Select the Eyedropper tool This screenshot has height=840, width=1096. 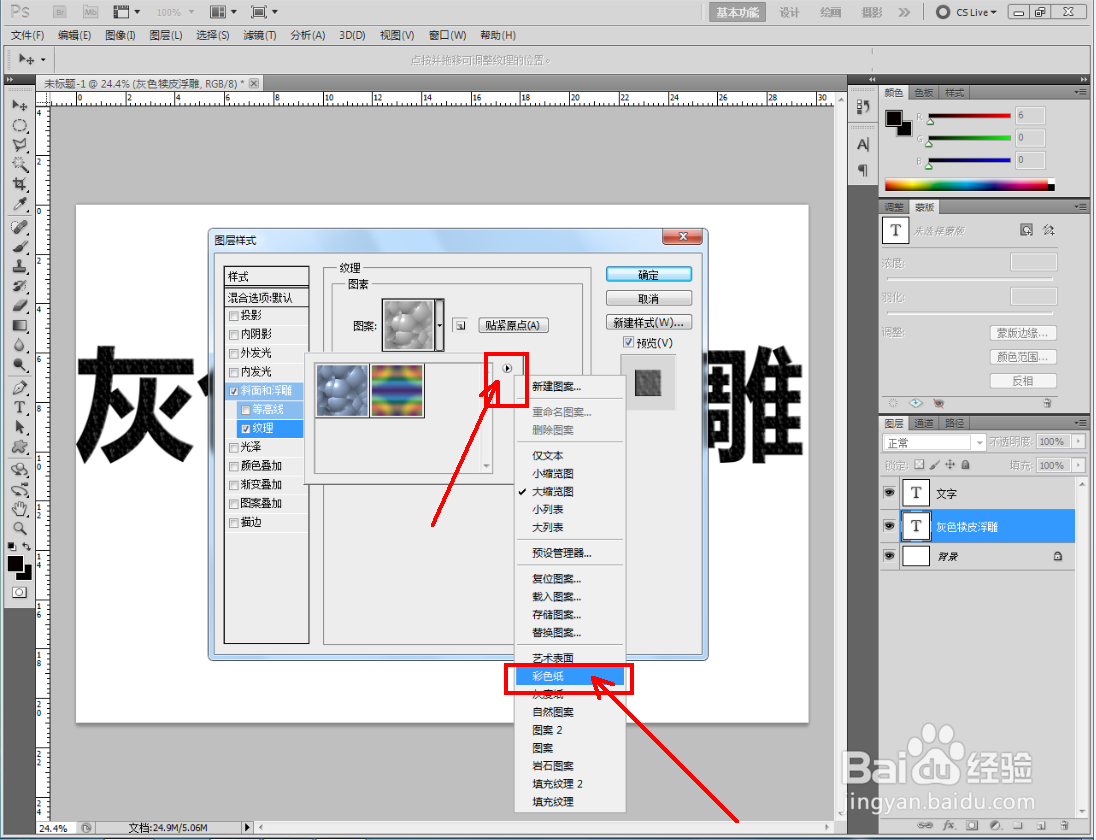click(x=20, y=204)
